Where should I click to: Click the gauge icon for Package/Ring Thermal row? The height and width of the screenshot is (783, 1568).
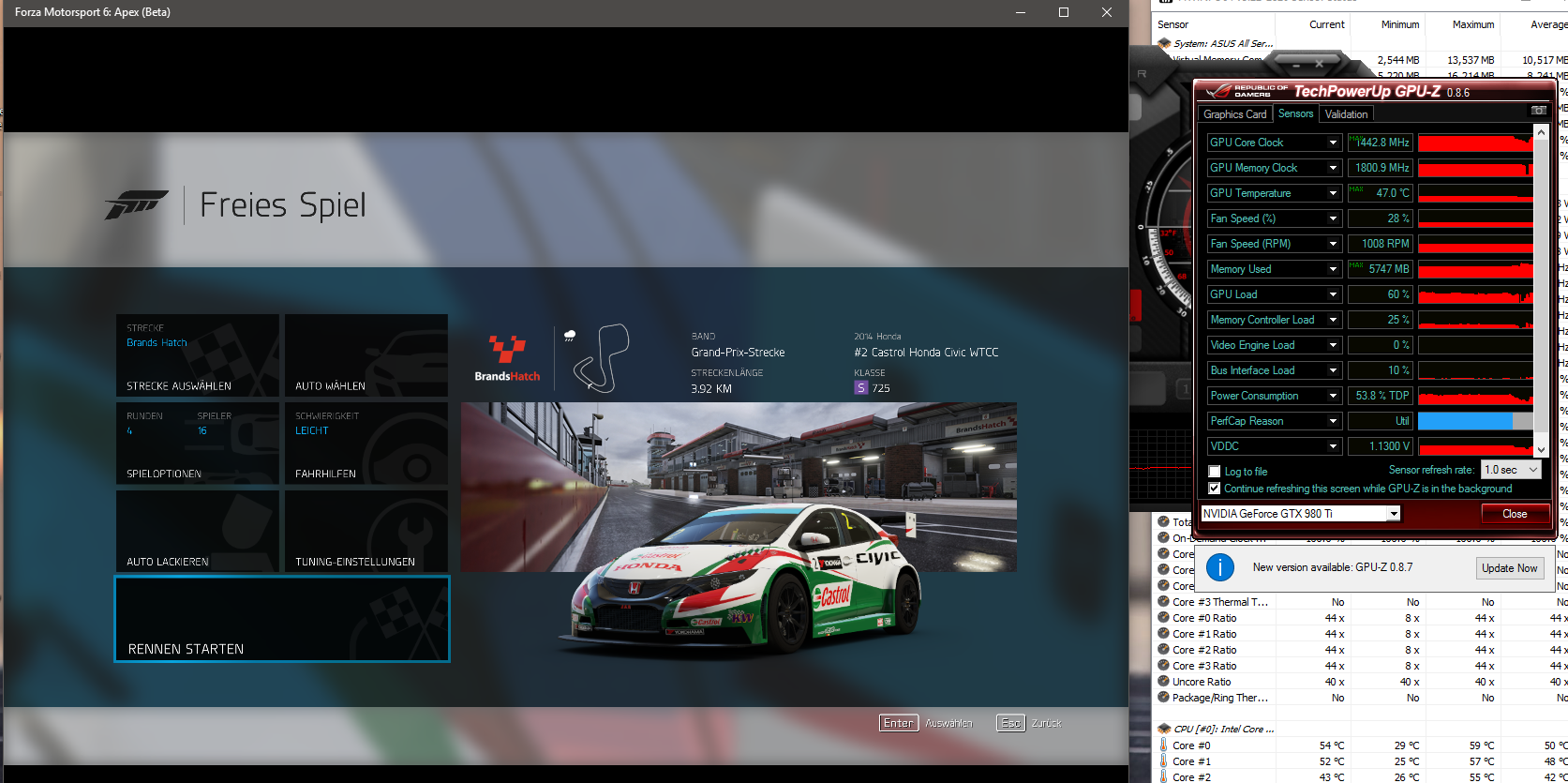[1163, 698]
